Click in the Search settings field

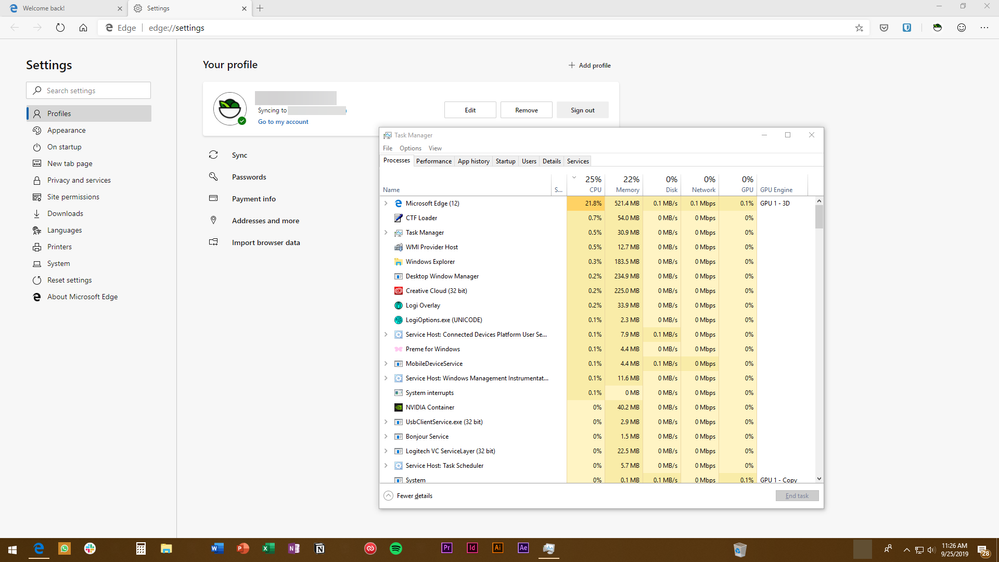[89, 90]
